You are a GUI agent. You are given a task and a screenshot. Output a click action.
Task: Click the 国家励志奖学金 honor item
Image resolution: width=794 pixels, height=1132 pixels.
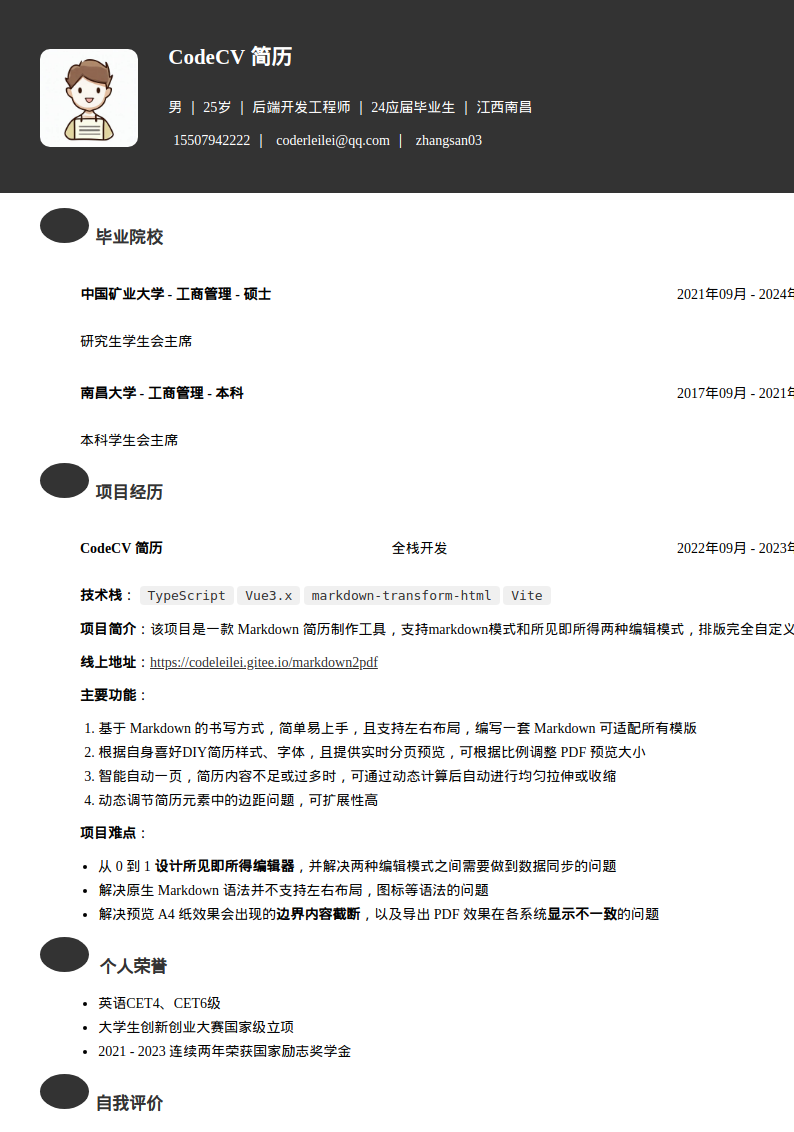pos(224,1050)
